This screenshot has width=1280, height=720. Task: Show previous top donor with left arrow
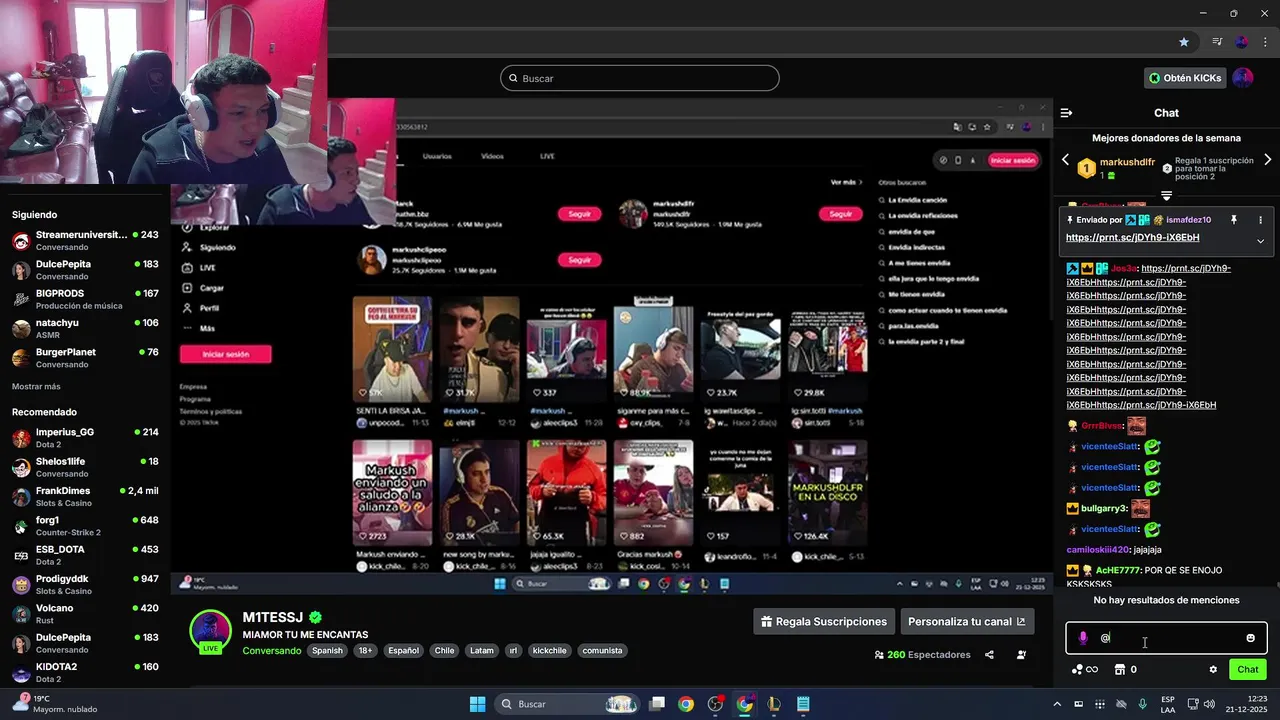click(x=1065, y=160)
